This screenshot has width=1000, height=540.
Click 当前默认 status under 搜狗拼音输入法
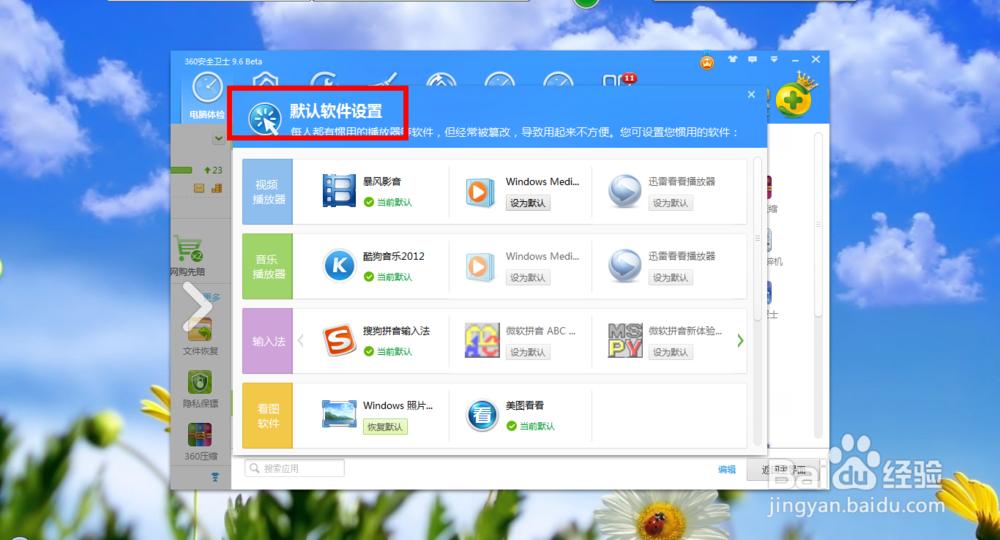pos(388,351)
